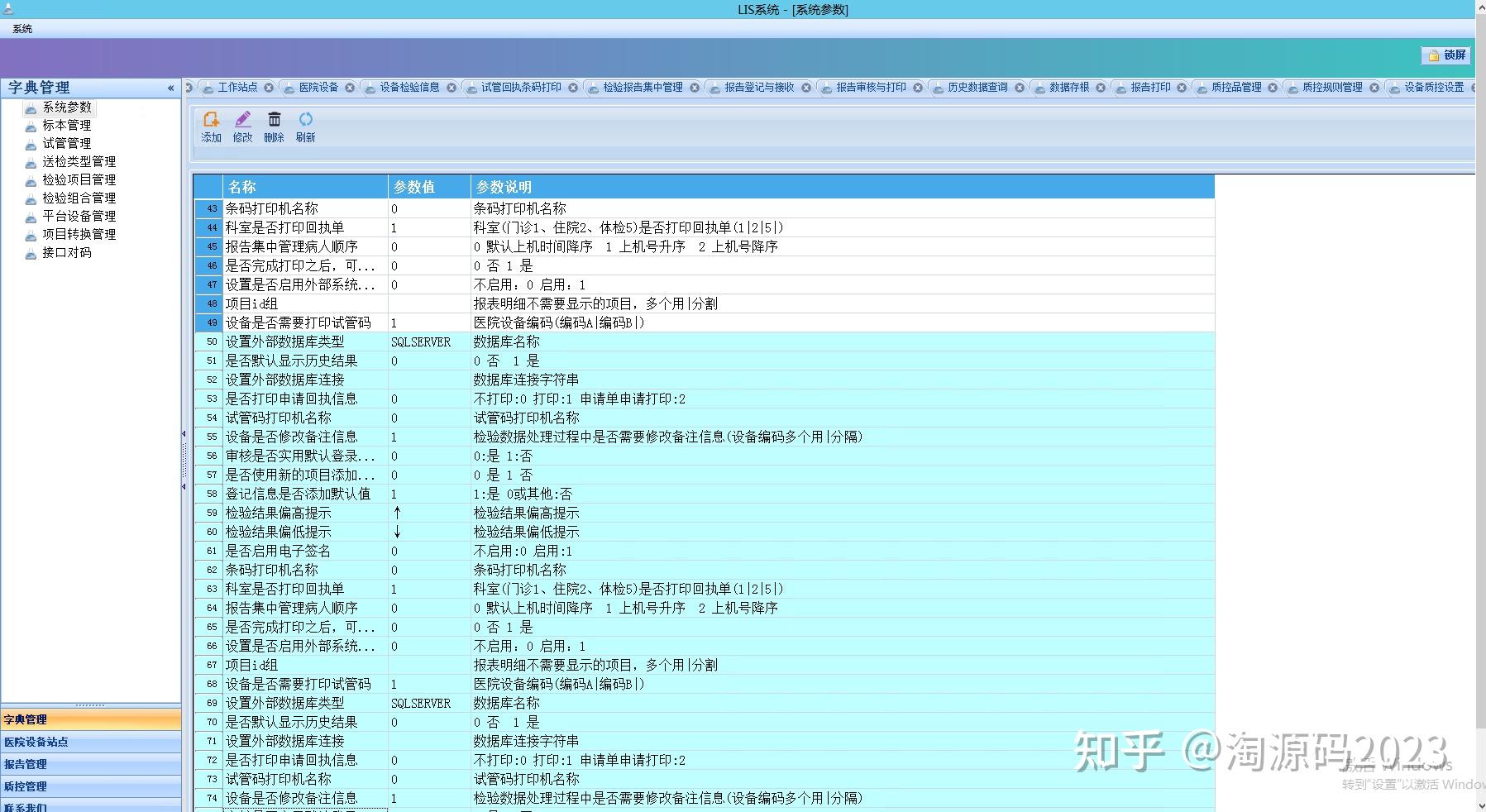Expand the 医院设备站点 panel
Viewport: 1486px width, 812px height.
[x=91, y=742]
